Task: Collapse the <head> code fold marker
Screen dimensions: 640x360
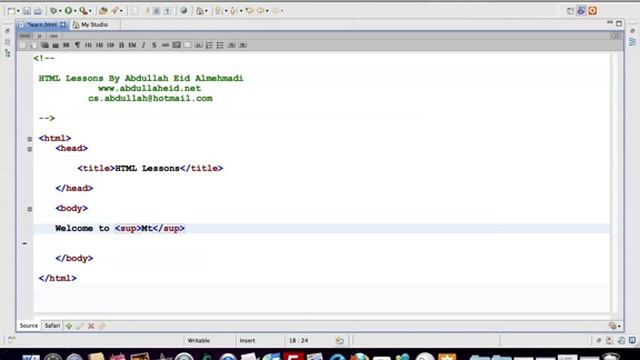Action: 30,149
